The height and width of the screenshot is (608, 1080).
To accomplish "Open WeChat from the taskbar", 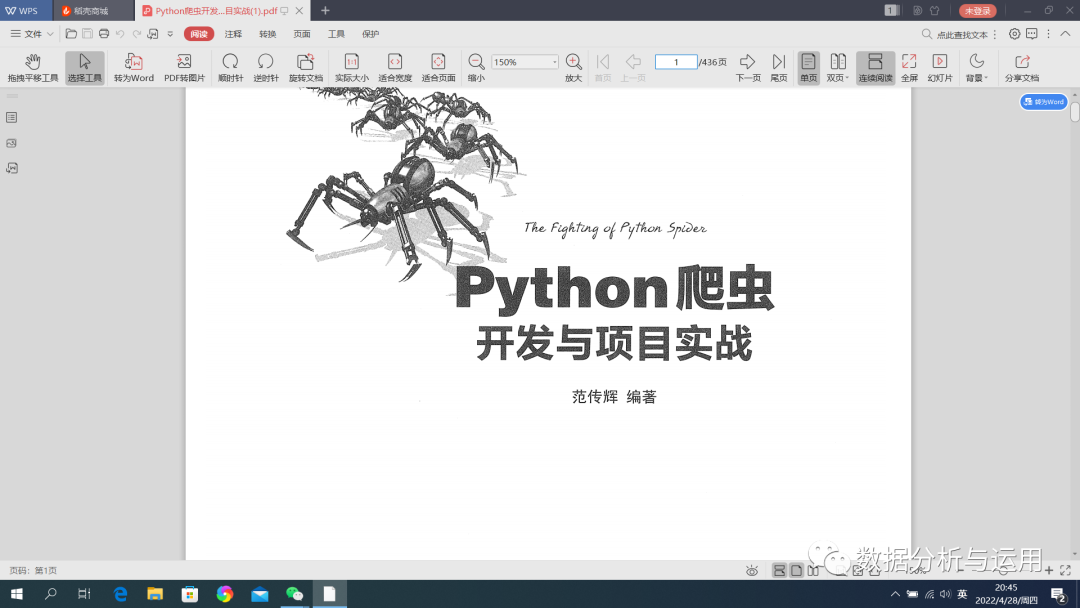I will 295,594.
